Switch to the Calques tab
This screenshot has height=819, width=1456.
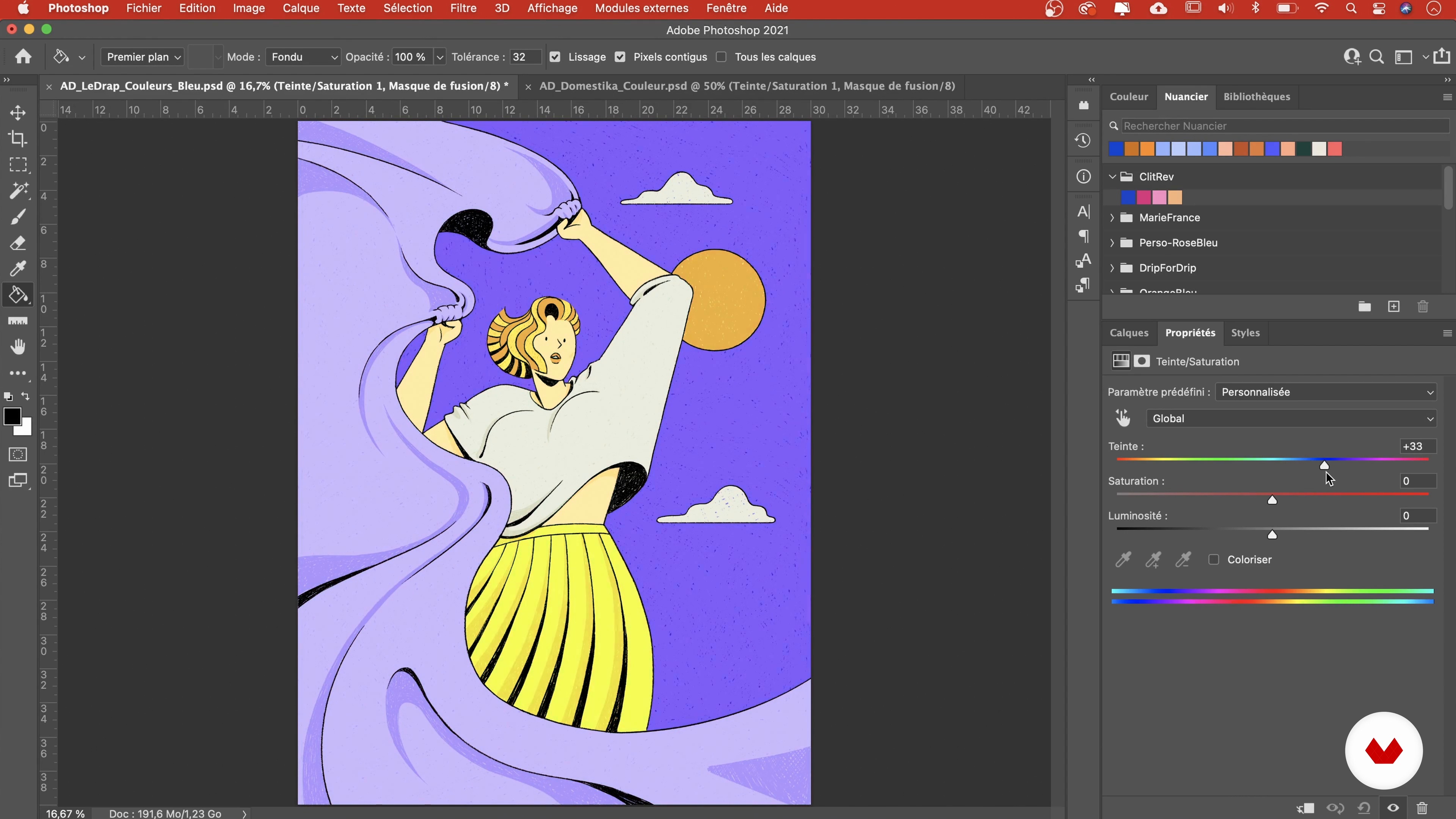(1129, 333)
